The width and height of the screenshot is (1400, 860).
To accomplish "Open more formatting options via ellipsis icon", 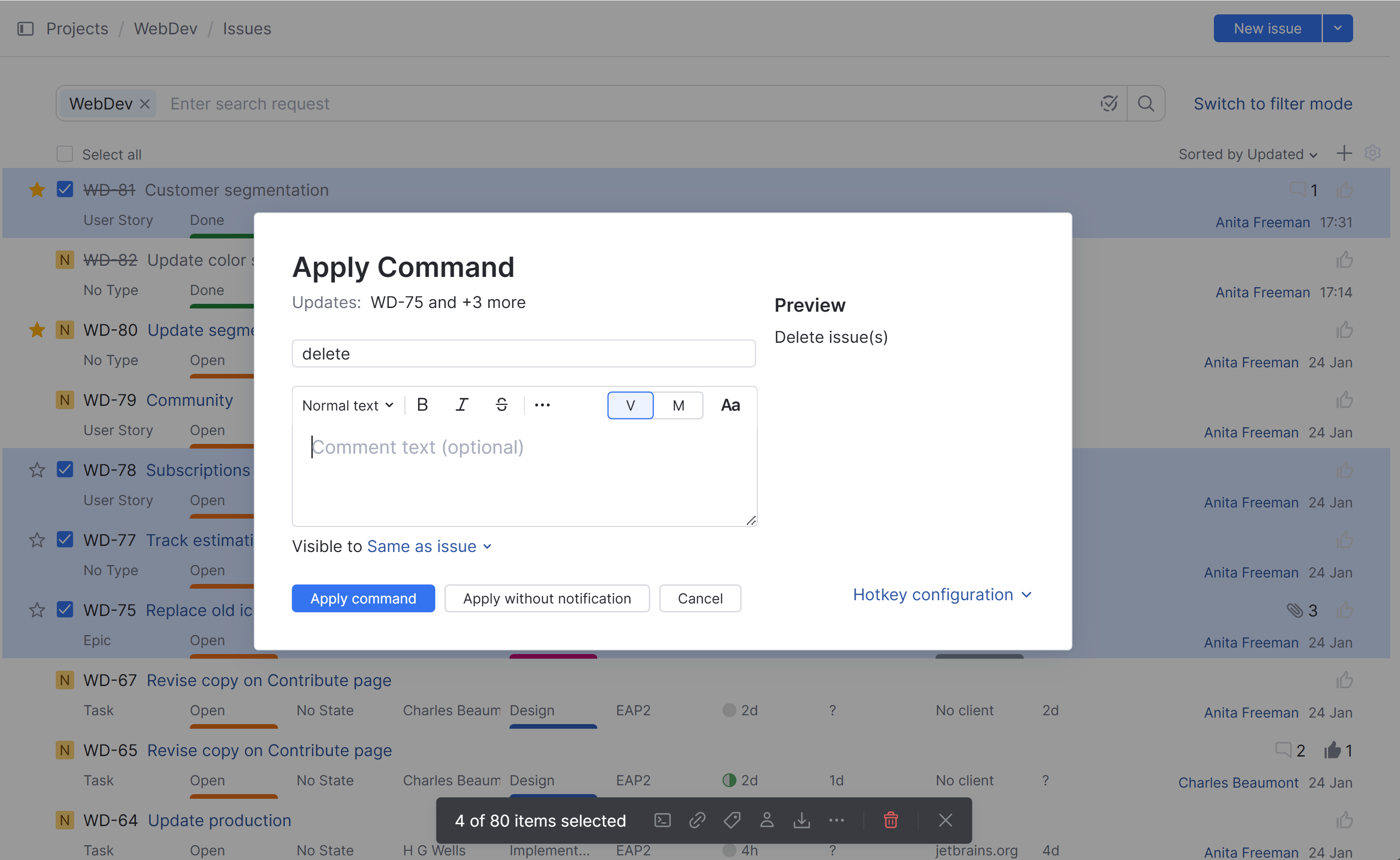I will (542, 404).
